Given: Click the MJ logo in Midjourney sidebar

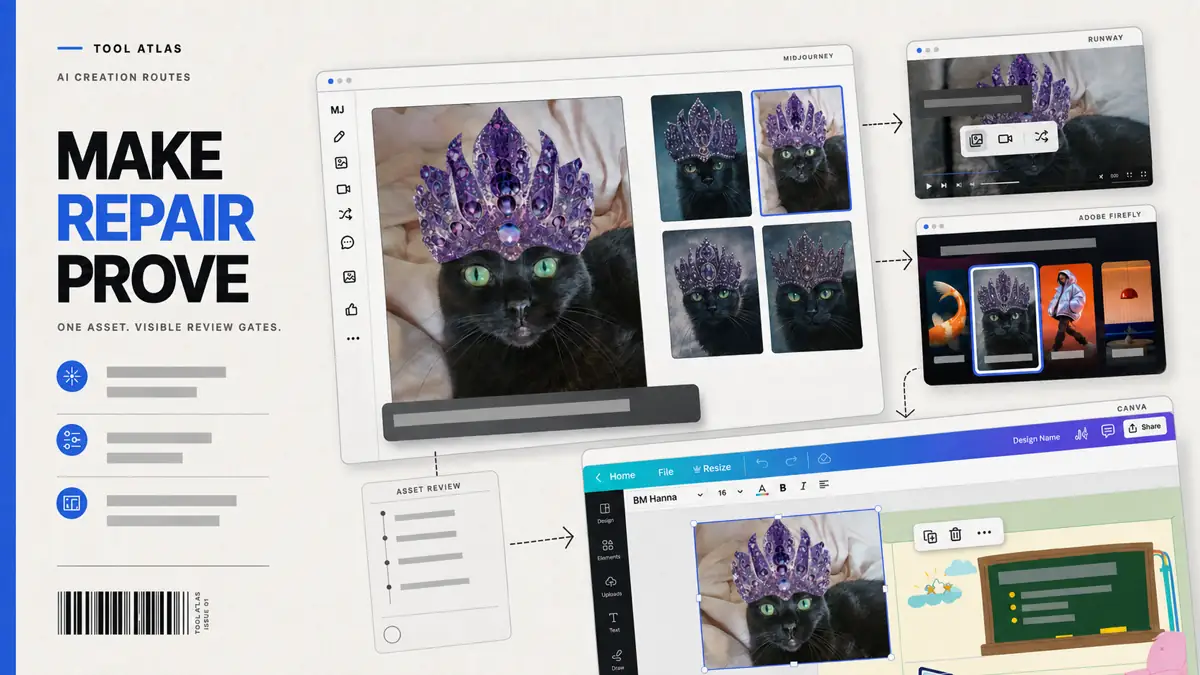Looking at the screenshot, I should [337, 110].
